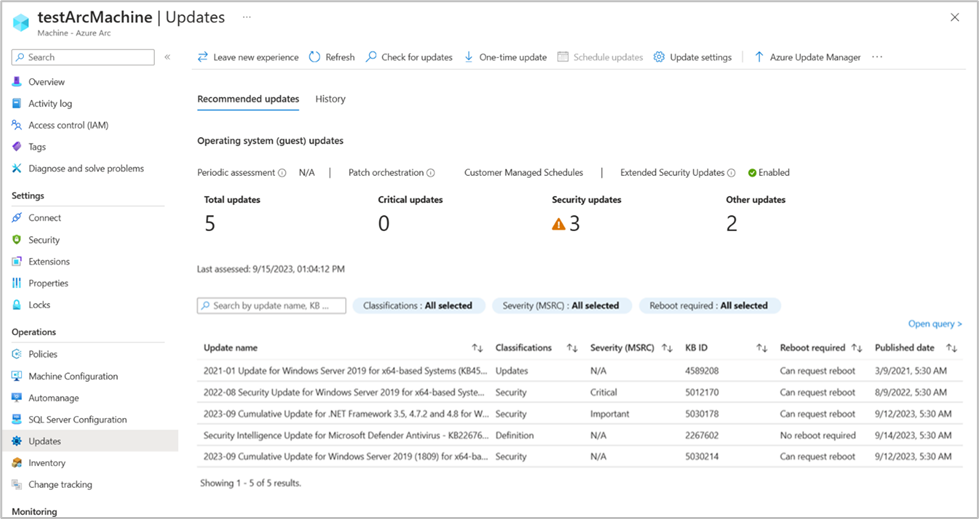Open the Windows Server 2019 (1809) update row

pos(579,456)
